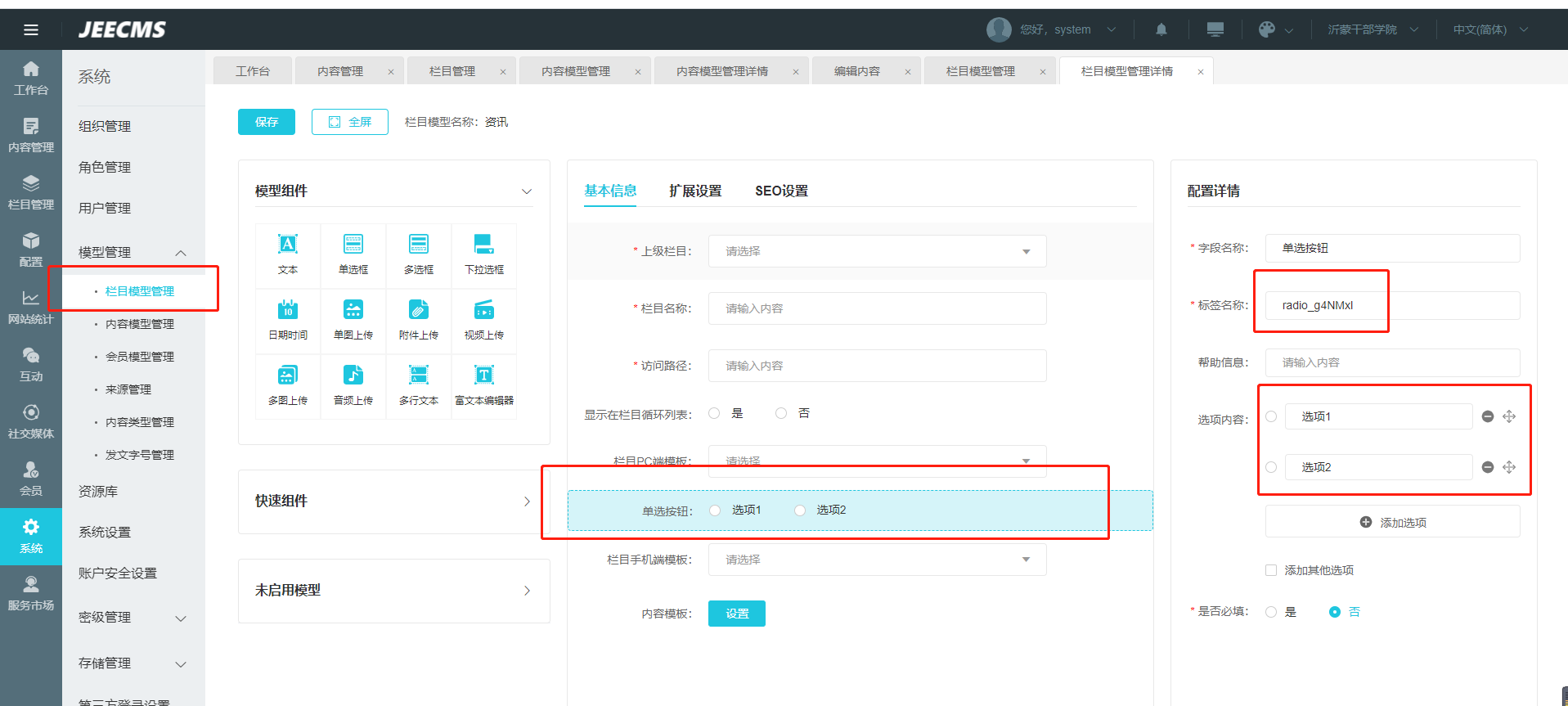
Task: Click the 添加选项 button
Action: 1392,522
